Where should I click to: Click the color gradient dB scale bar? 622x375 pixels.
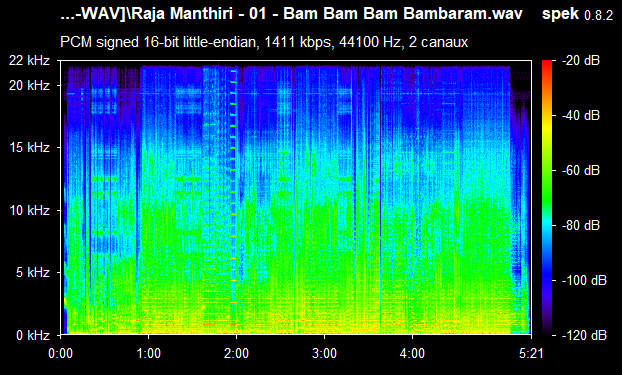(547, 198)
